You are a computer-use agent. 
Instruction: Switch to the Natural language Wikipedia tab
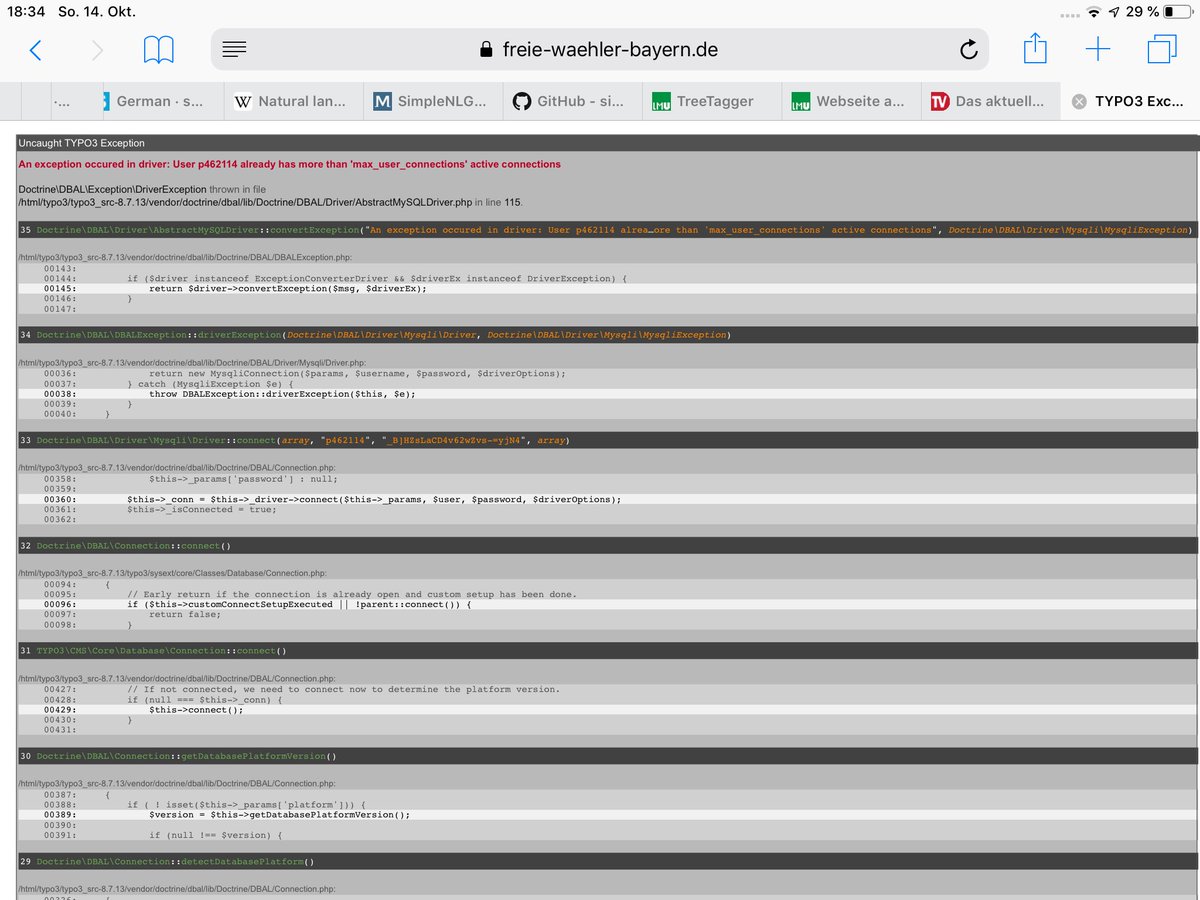292,101
